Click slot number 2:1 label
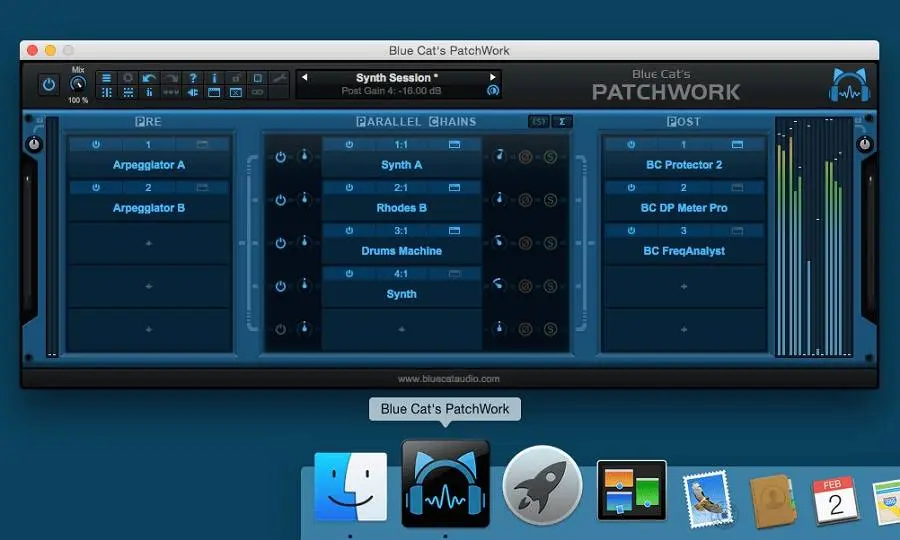This screenshot has height=540, width=900. pos(401,188)
